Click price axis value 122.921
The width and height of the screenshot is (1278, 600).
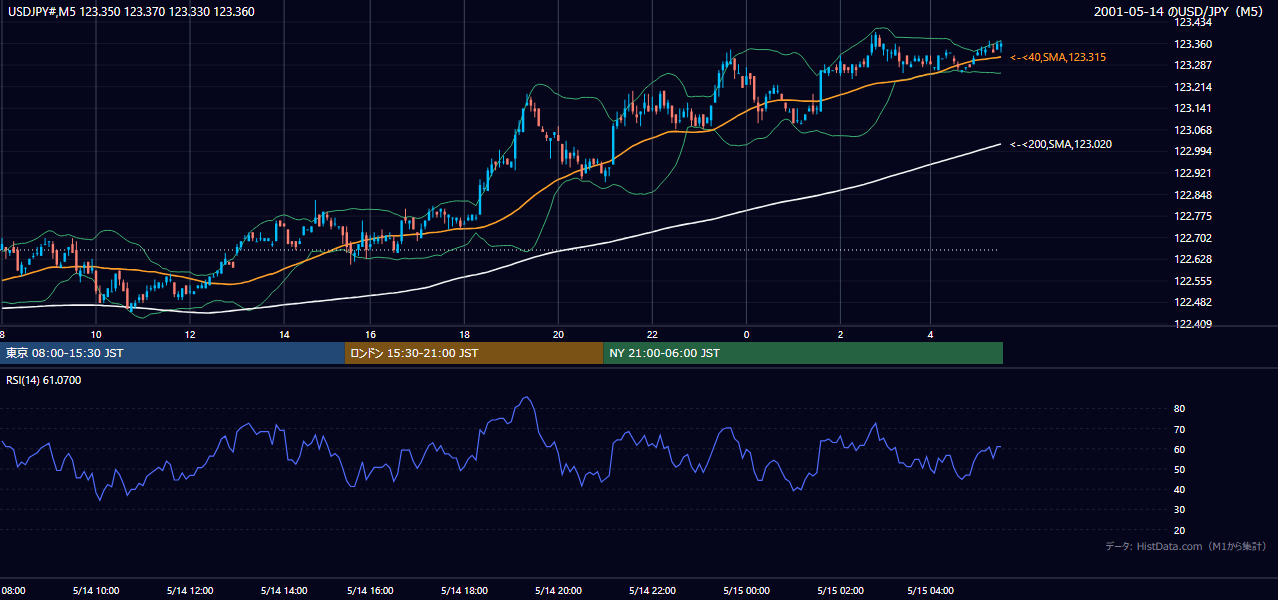pos(1192,173)
